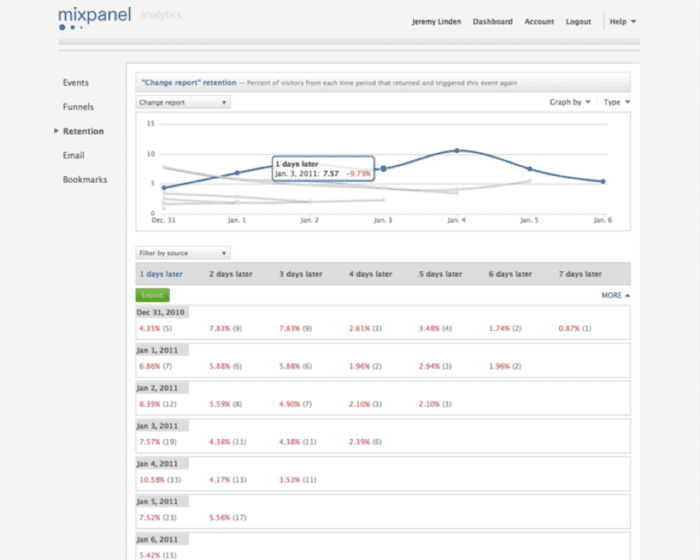Click the Logout link
Image resolution: width=700 pixels, height=560 pixels.
pos(578,22)
